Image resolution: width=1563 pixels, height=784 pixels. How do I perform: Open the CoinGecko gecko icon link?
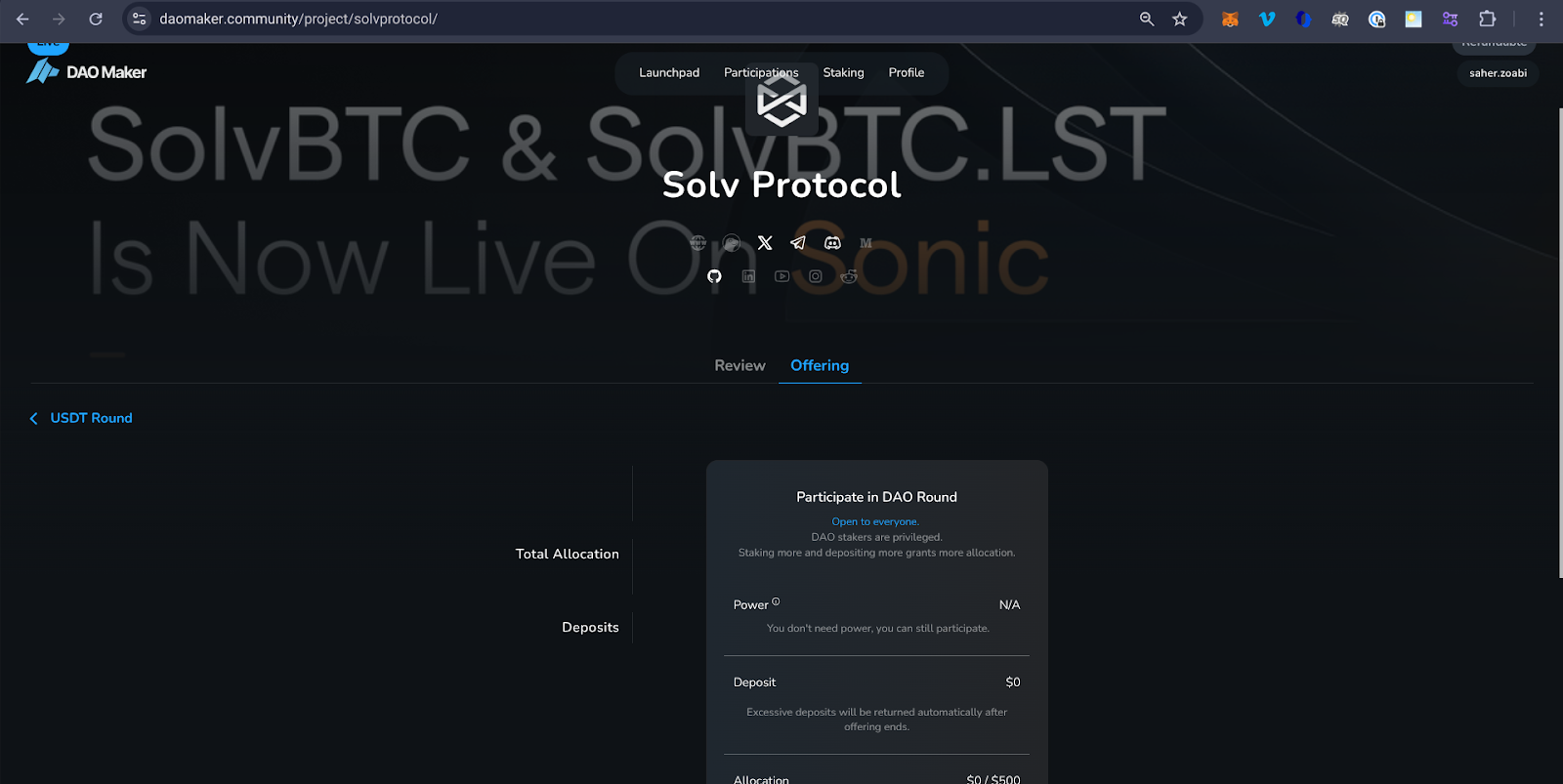tap(732, 243)
